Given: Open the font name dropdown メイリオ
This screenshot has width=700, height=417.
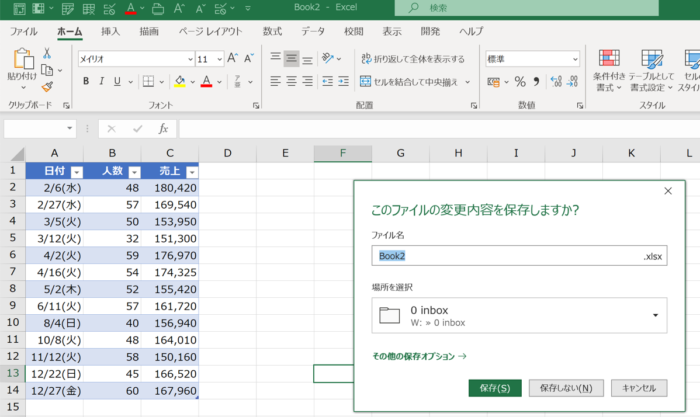Looking at the screenshot, I should tap(191, 59).
